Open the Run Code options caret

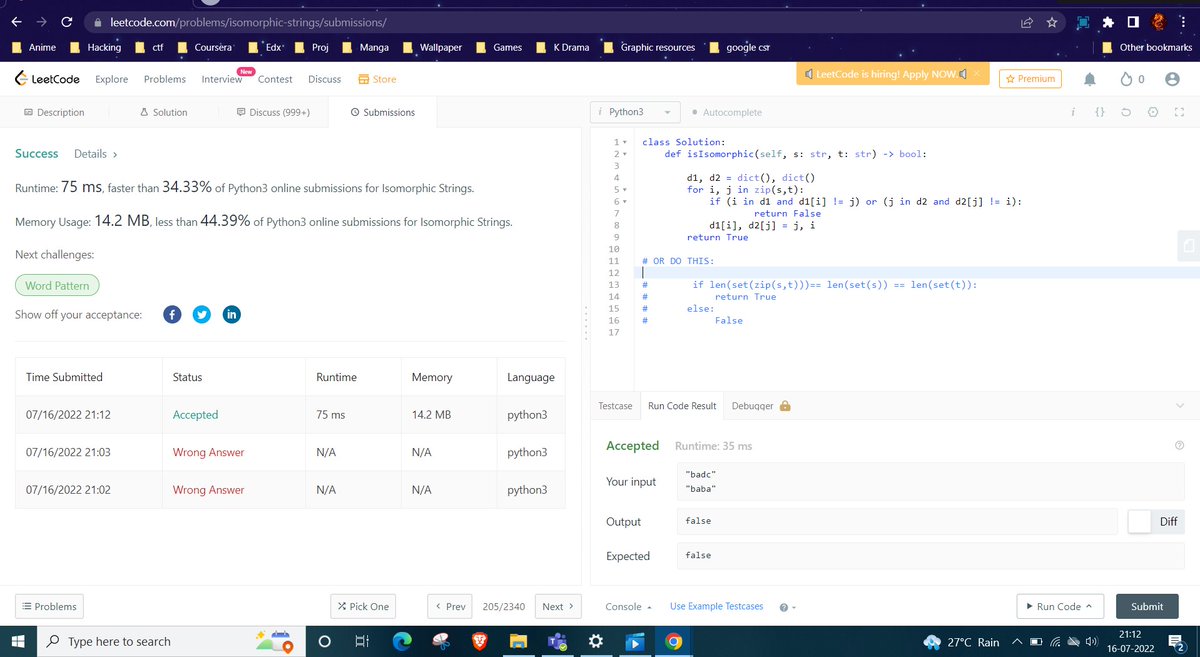(x=1087, y=606)
